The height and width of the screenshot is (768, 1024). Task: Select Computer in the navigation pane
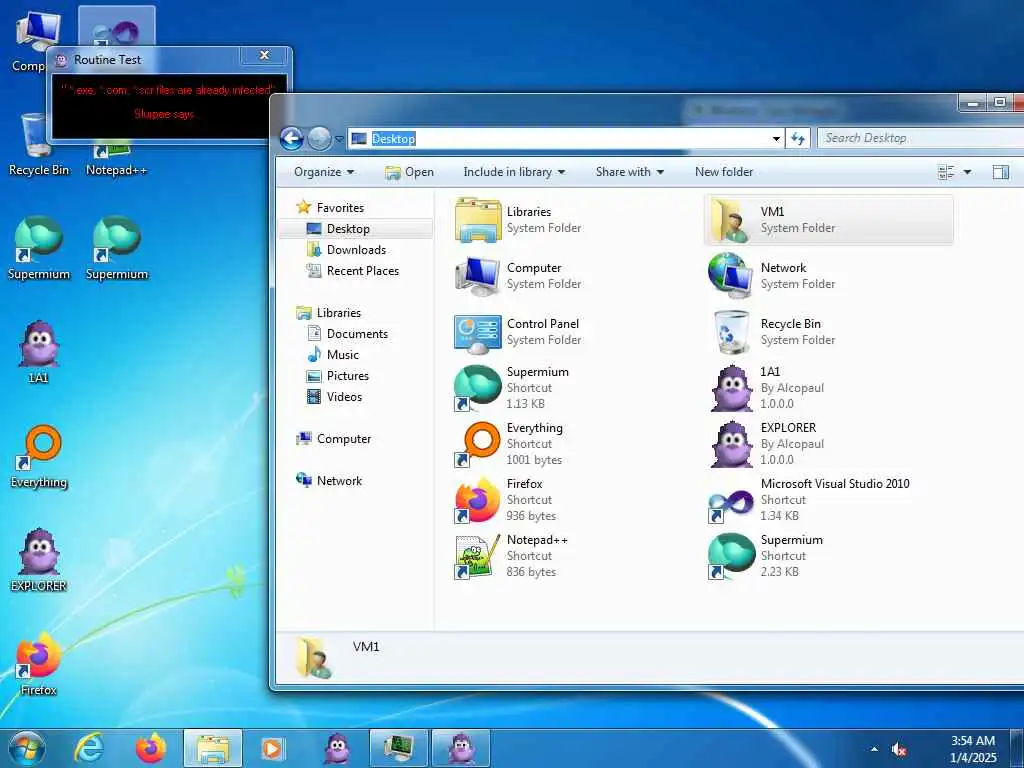(334, 439)
